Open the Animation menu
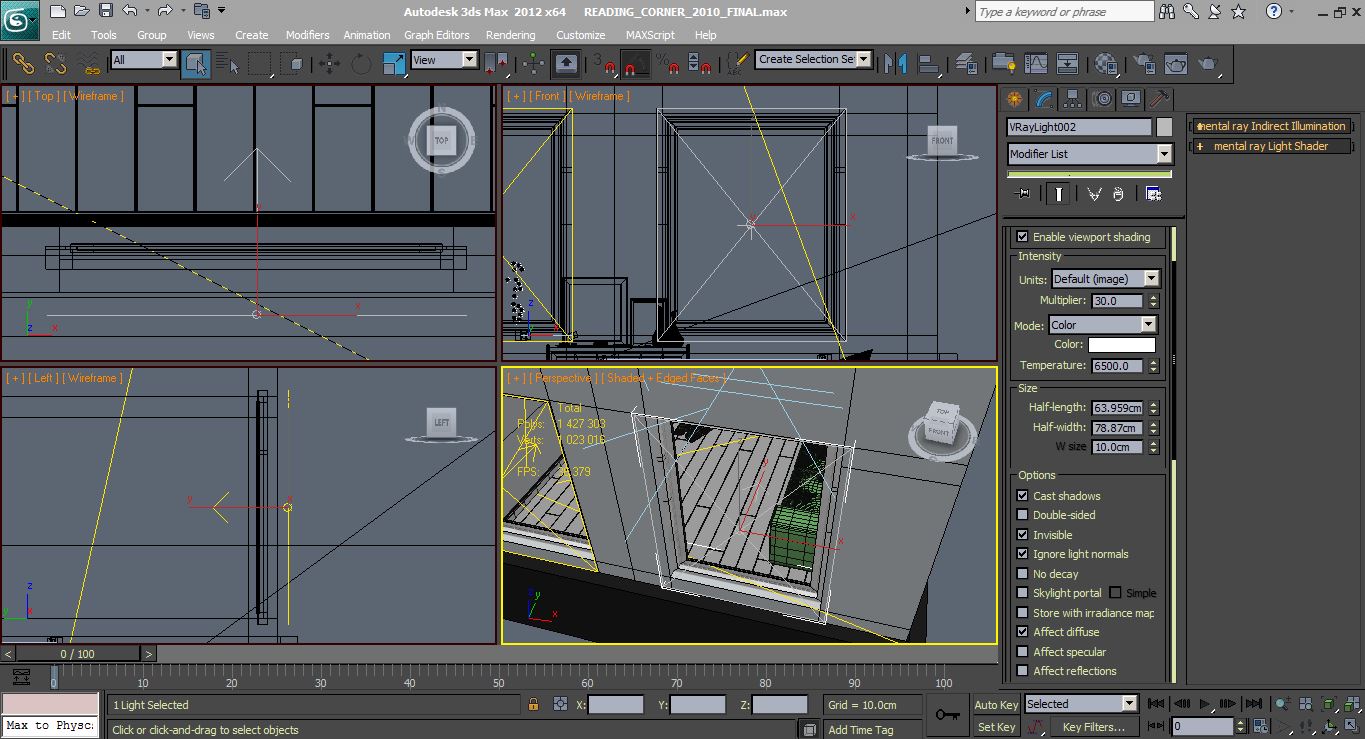Image resolution: width=1365 pixels, height=739 pixels. point(367,35)
